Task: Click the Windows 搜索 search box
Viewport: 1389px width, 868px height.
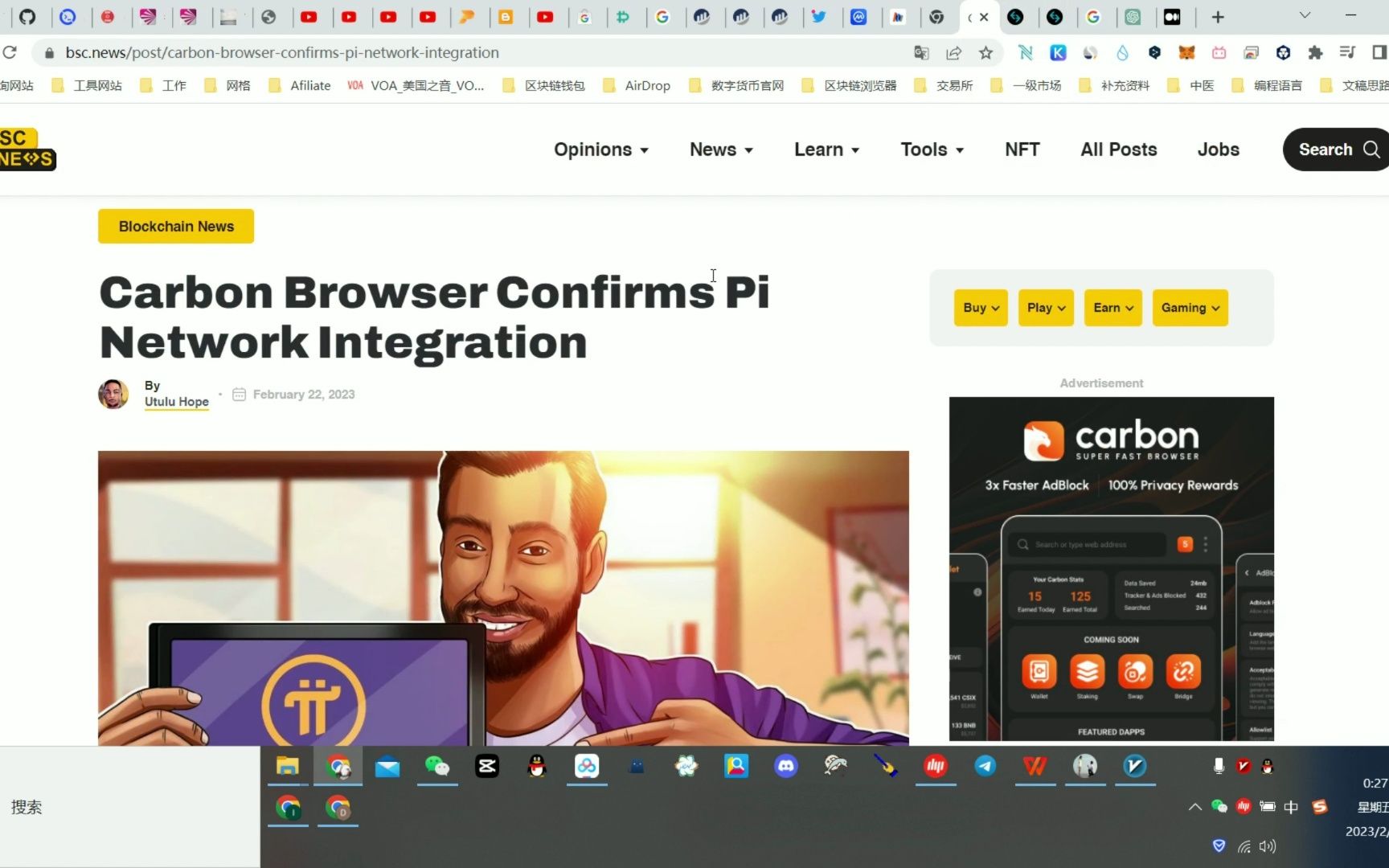Action: pos(130,807)
